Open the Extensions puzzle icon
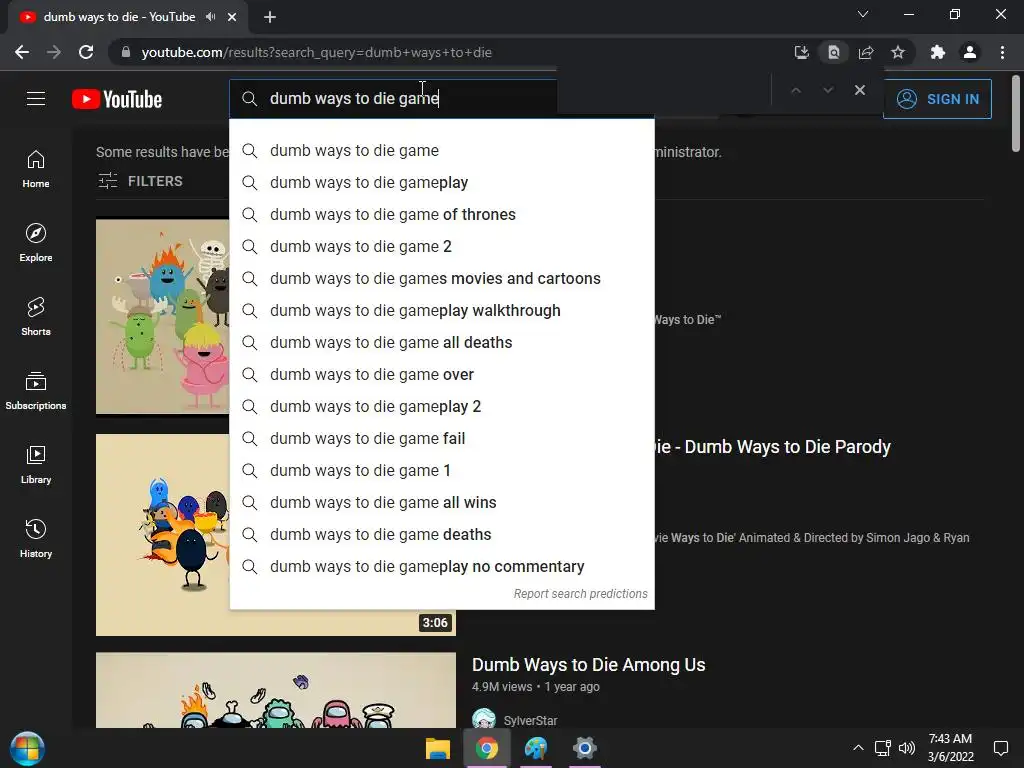The width and height of the screenshot is (1024, 768). pyautogui.click(x=938, y=52)
